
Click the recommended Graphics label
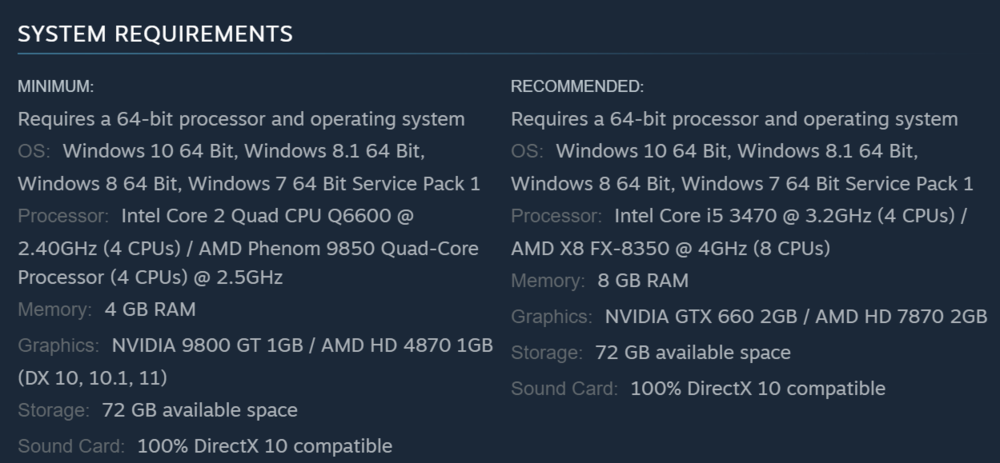coord(551,317)
